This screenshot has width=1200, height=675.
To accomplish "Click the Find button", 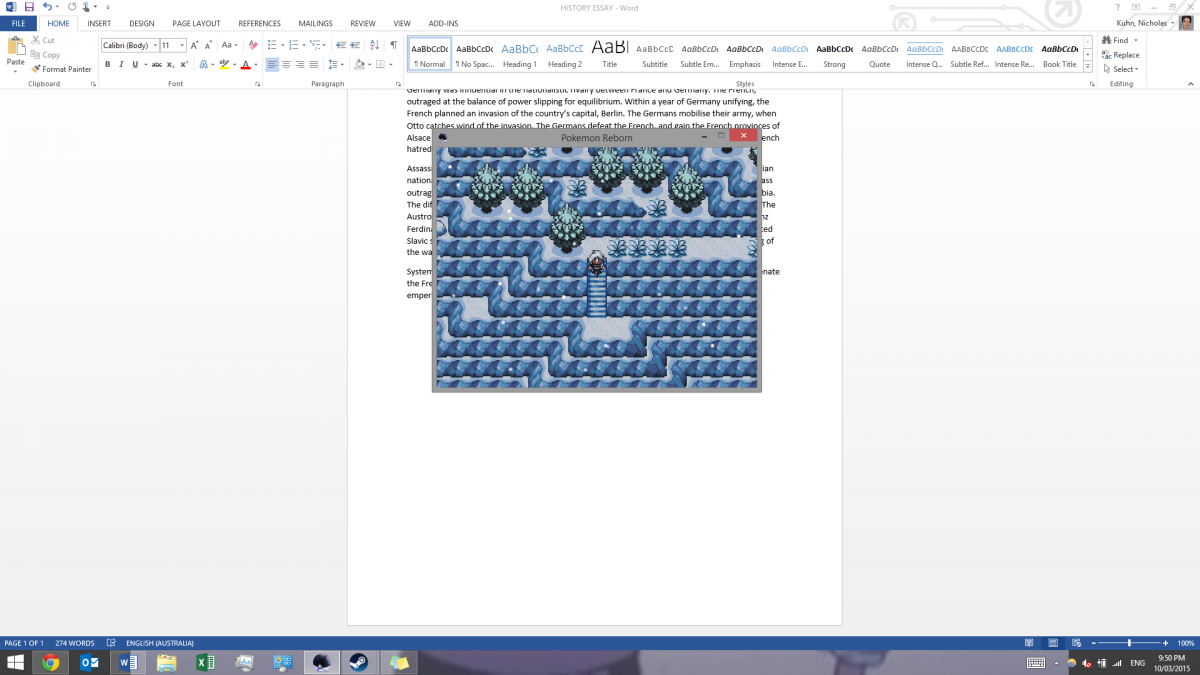I will [1117, 41].
